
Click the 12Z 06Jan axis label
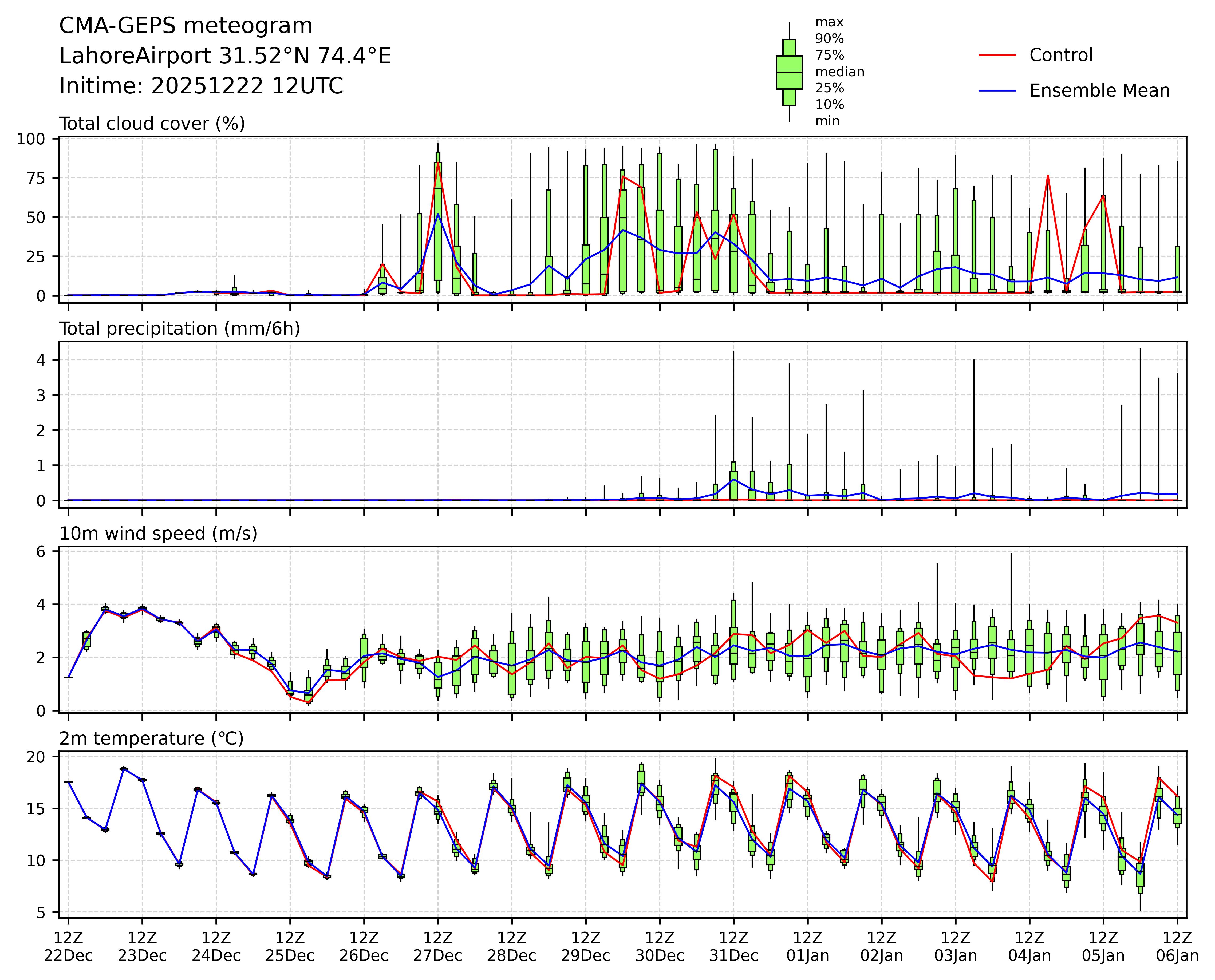coord(1177,947)
